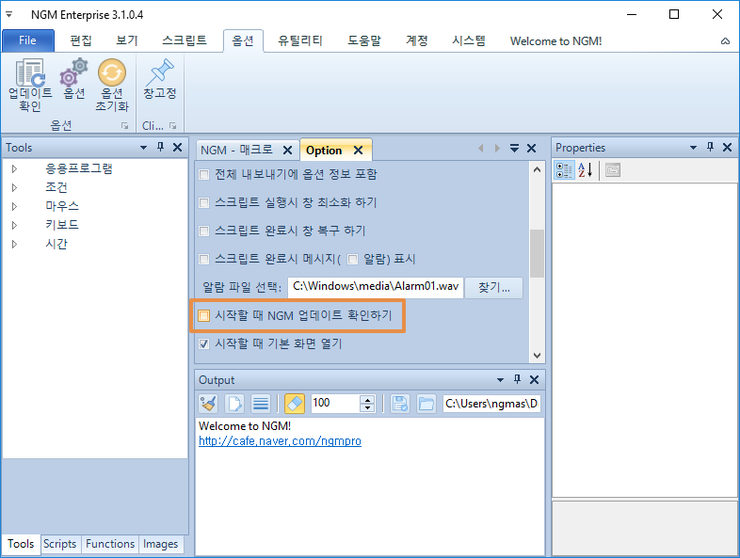
Task: Collapse the ribbon with the arrow icon
Action: point(725,42)
